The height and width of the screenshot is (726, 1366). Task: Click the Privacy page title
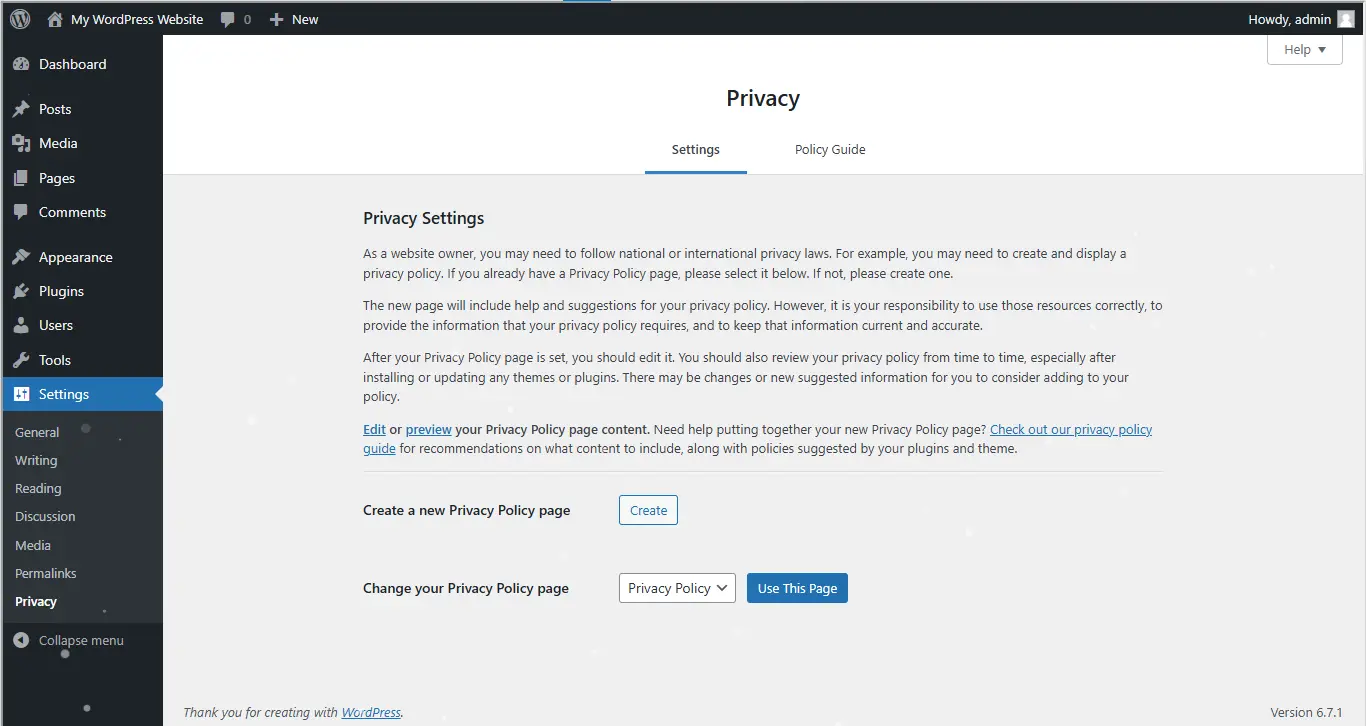(x=763, y=98)
